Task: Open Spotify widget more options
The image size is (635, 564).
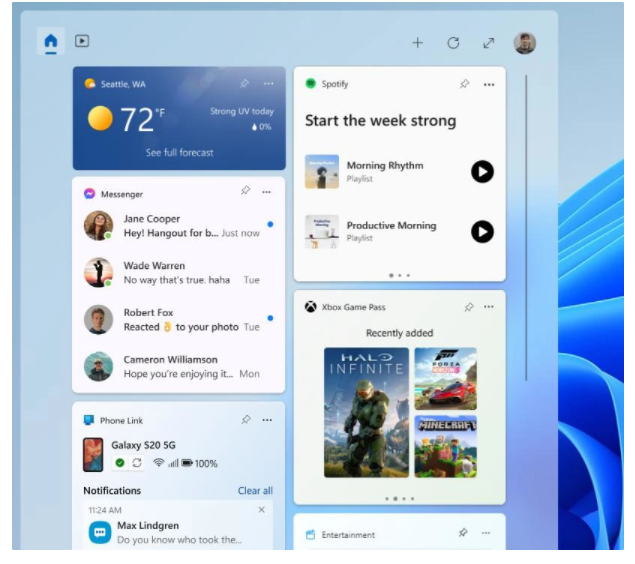Action: tap(489, 85)
